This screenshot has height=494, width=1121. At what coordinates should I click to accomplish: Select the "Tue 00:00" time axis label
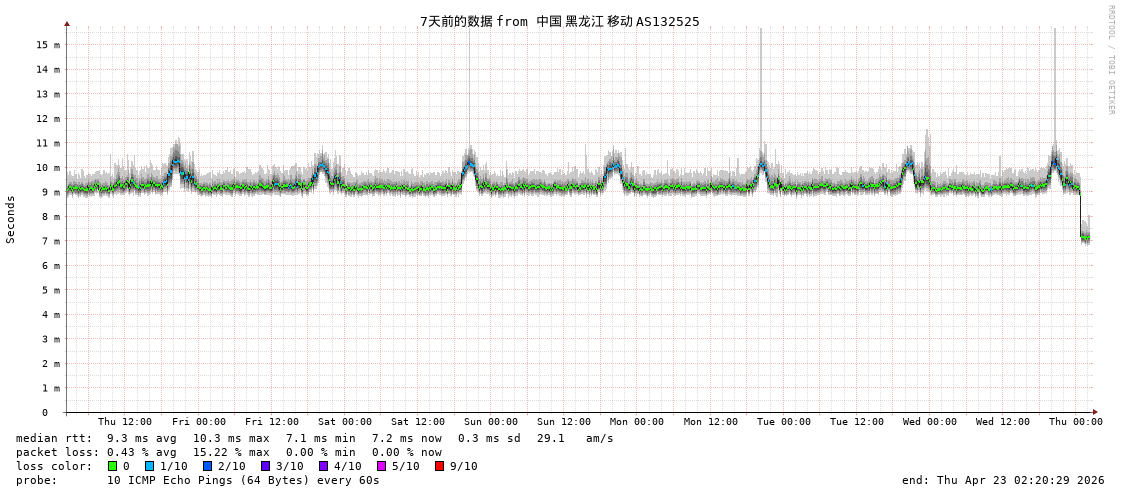(784, 422)
